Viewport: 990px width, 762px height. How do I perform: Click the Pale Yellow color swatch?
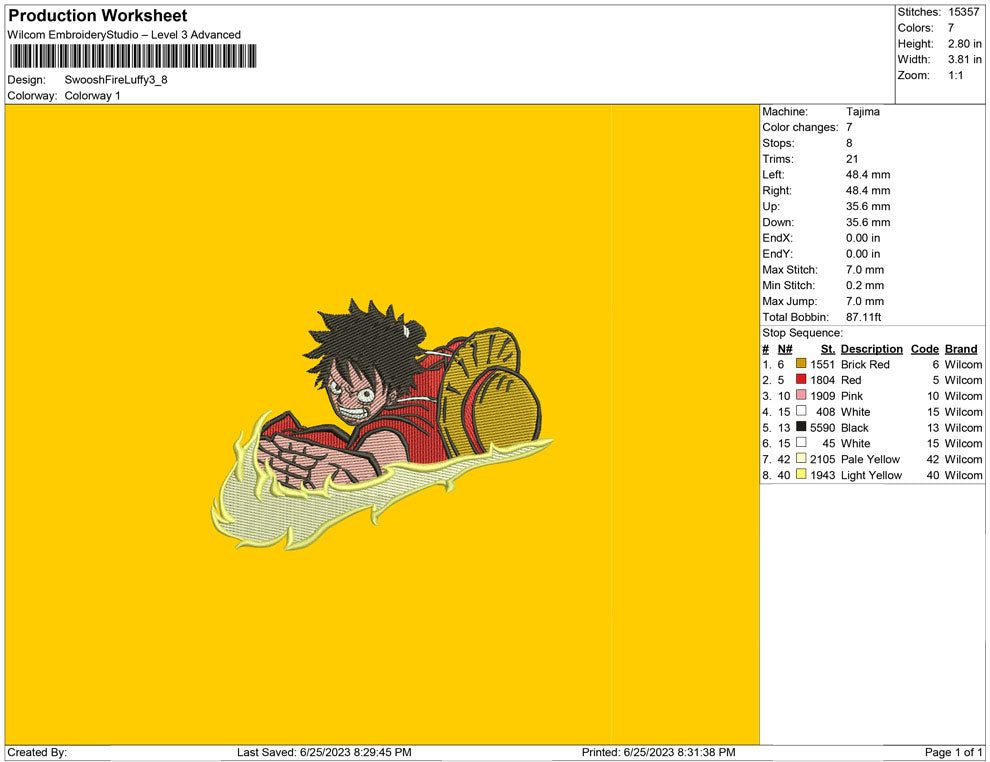point(801,458)
